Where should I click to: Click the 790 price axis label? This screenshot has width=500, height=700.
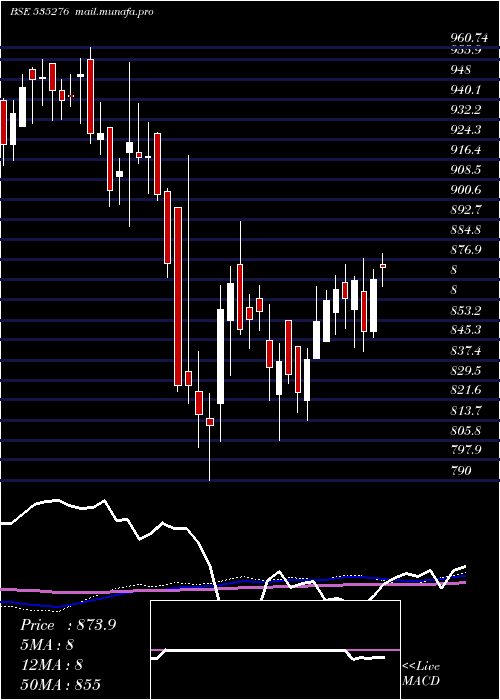pyautogui.click(x=461, y=470)
